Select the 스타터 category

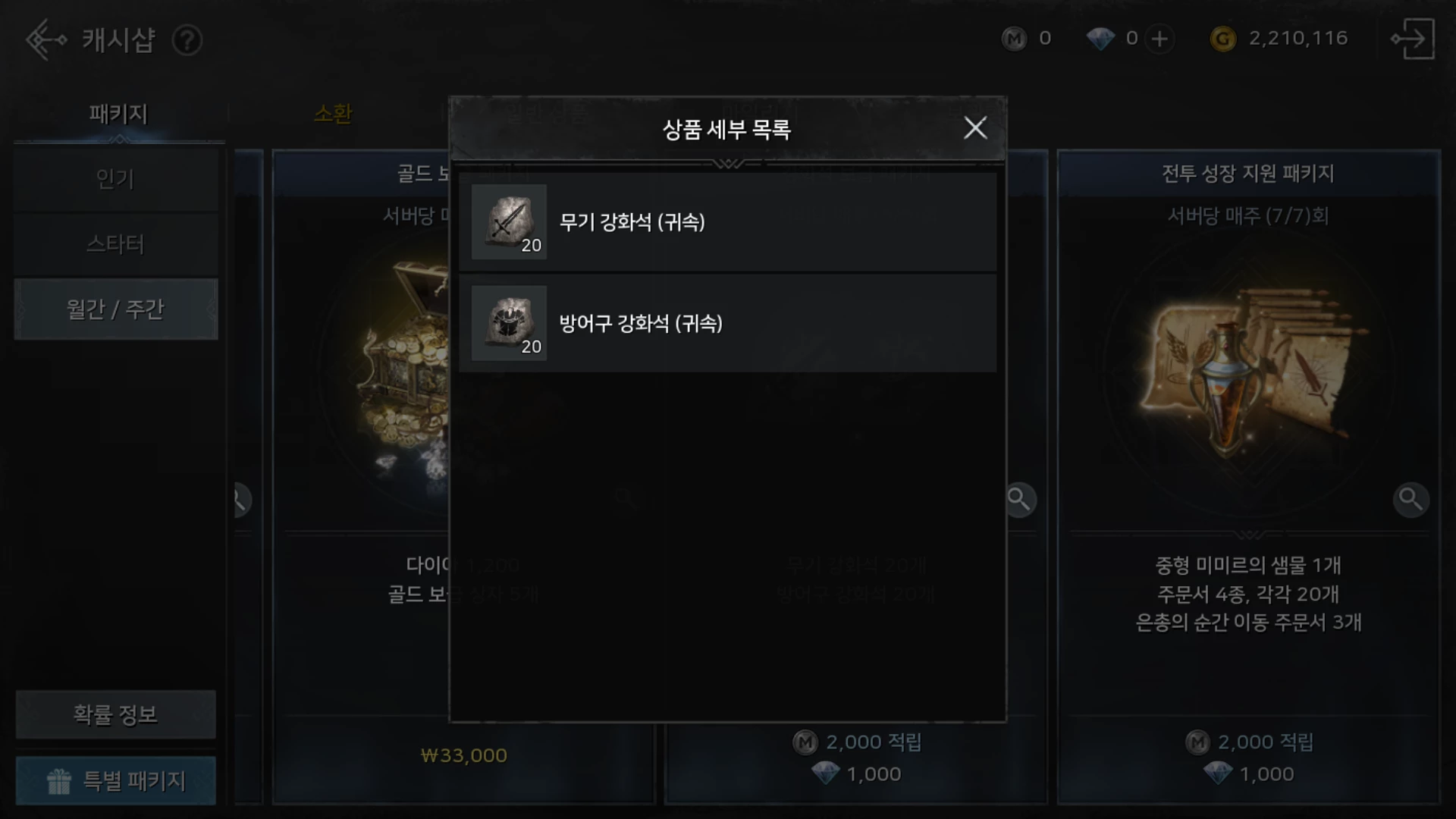116,244
